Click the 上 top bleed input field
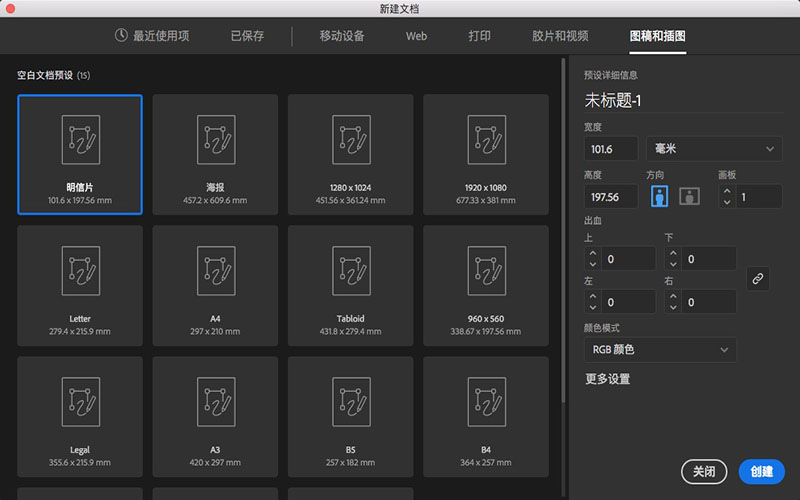 628,259
